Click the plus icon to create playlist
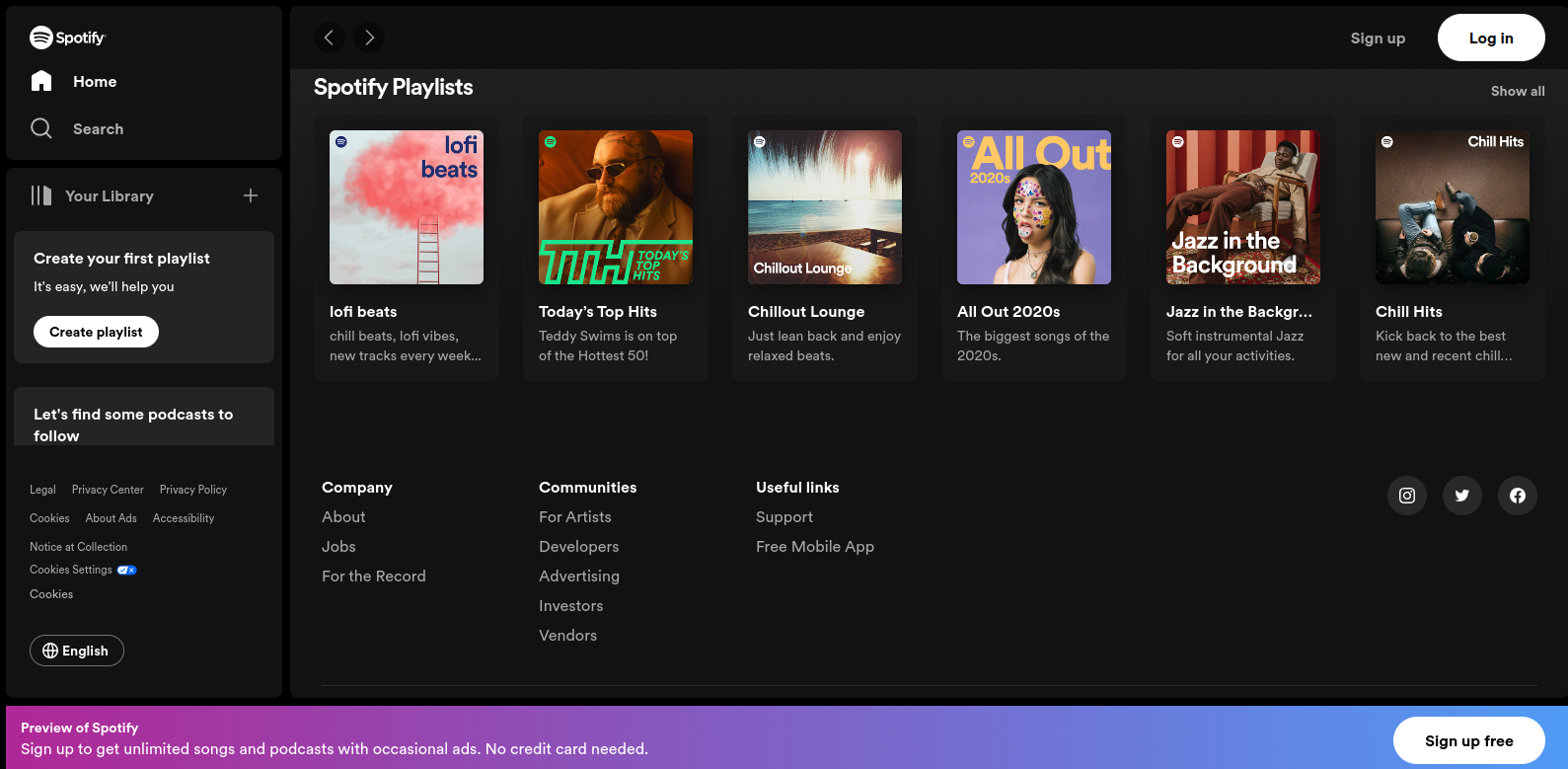The height and width of the screenshot is (769, 1568). tap(251, 195)
